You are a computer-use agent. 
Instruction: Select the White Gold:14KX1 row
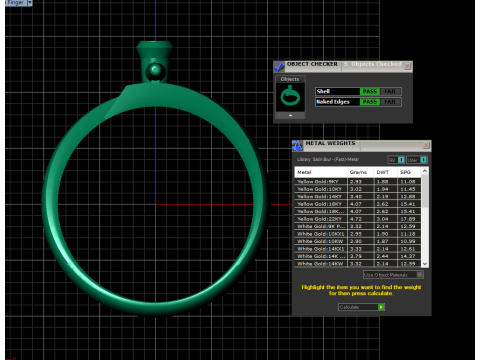(x=358, y=249)
